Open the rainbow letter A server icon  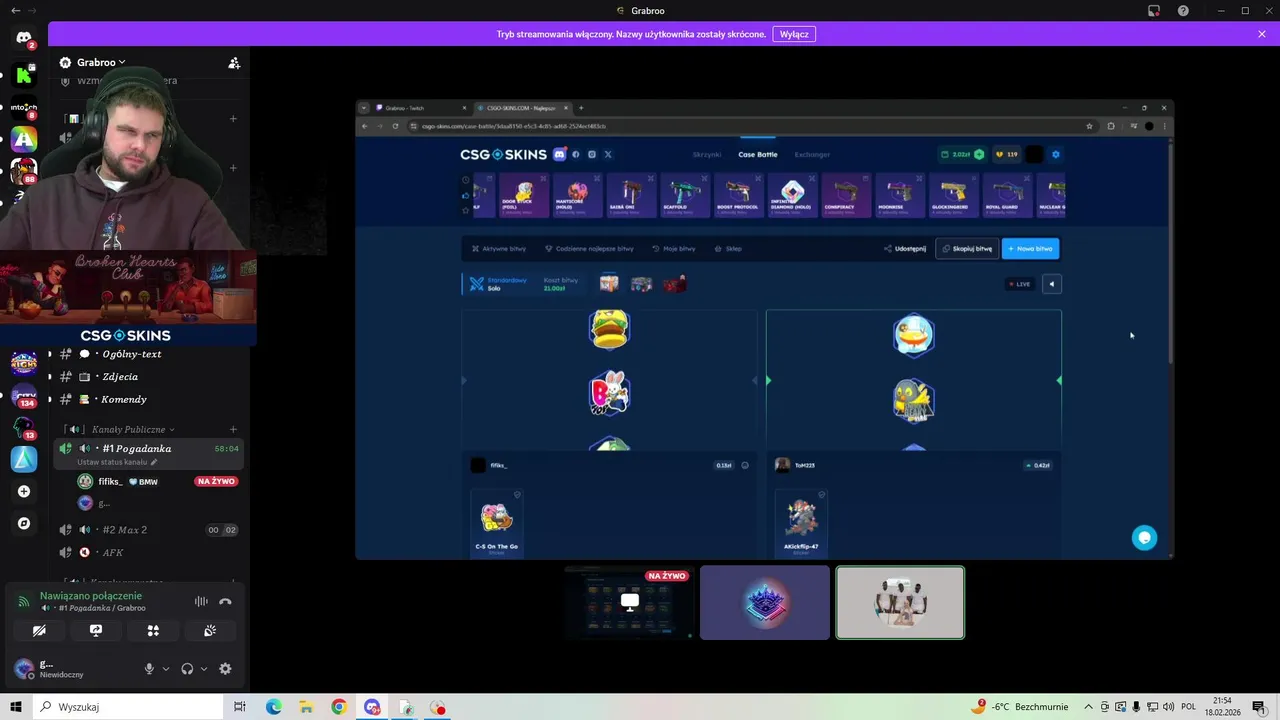[x=24, y=139]
